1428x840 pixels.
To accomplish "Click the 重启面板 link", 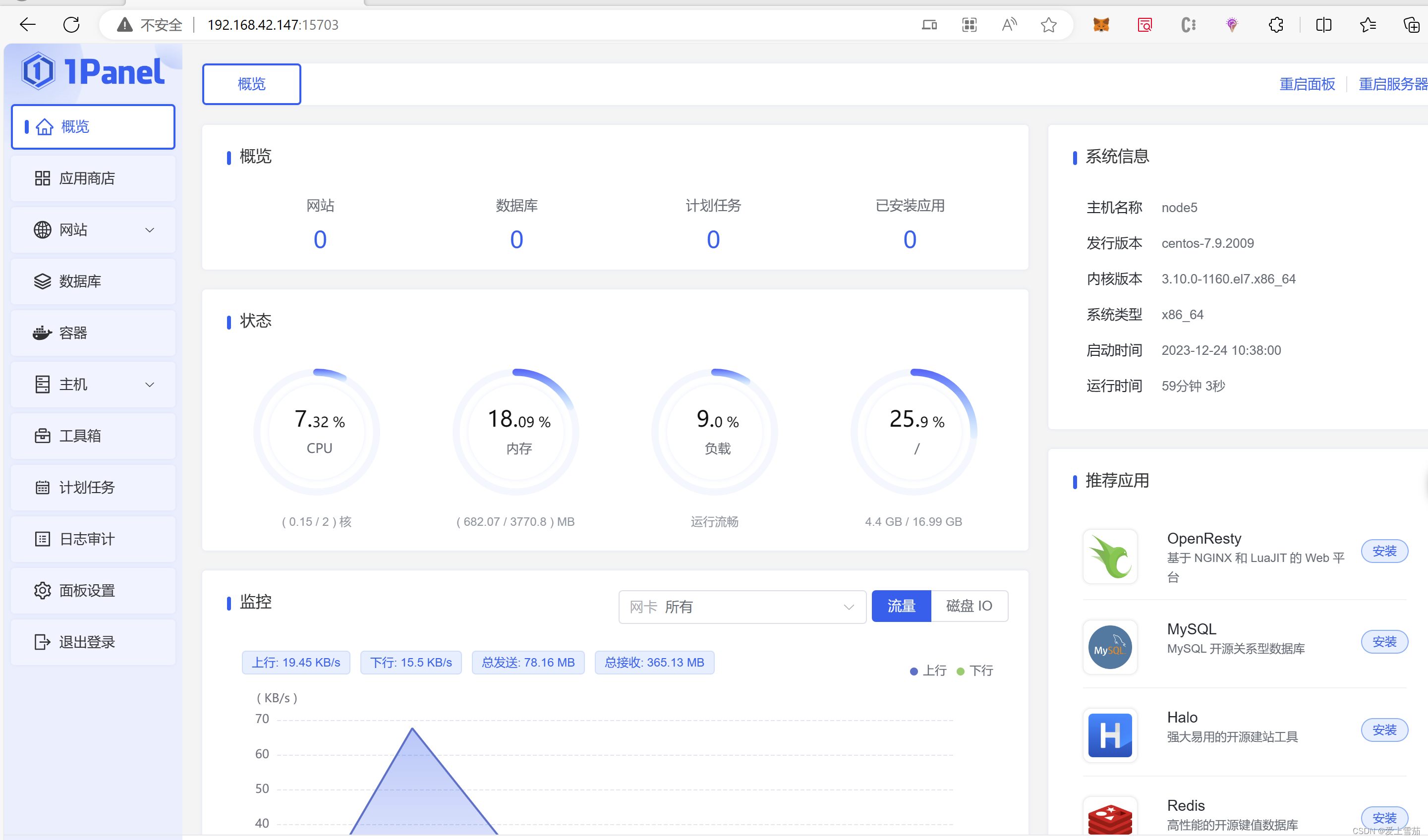I will pos(1307,84).
